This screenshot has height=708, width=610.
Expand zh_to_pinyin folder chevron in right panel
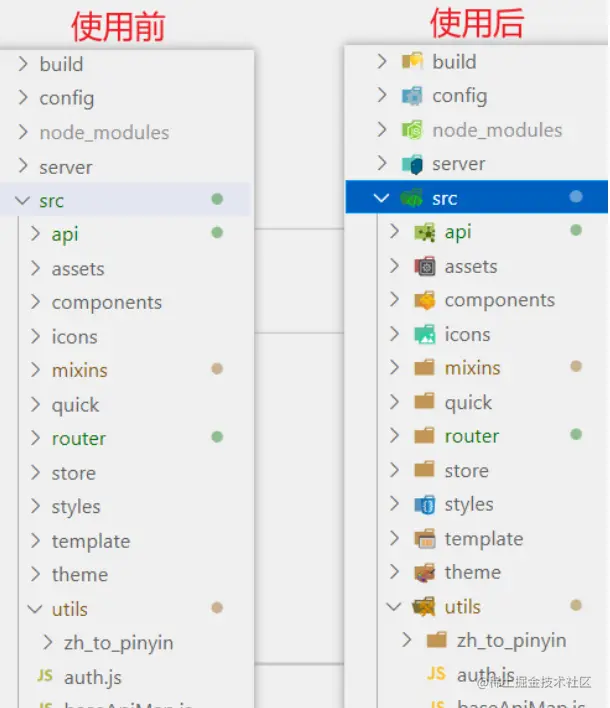coord(406,640)
